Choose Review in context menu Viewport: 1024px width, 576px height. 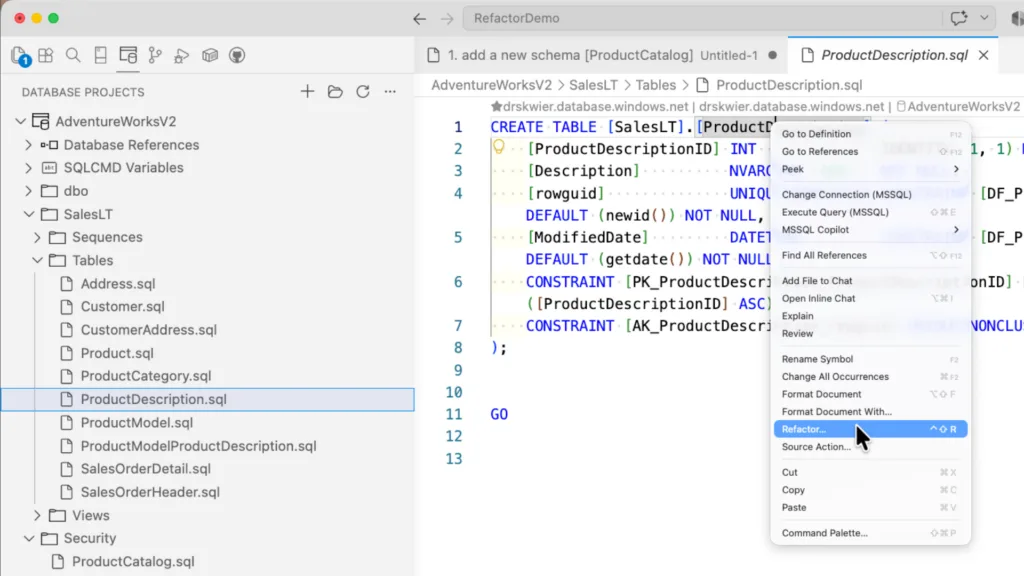pos(871,334)
